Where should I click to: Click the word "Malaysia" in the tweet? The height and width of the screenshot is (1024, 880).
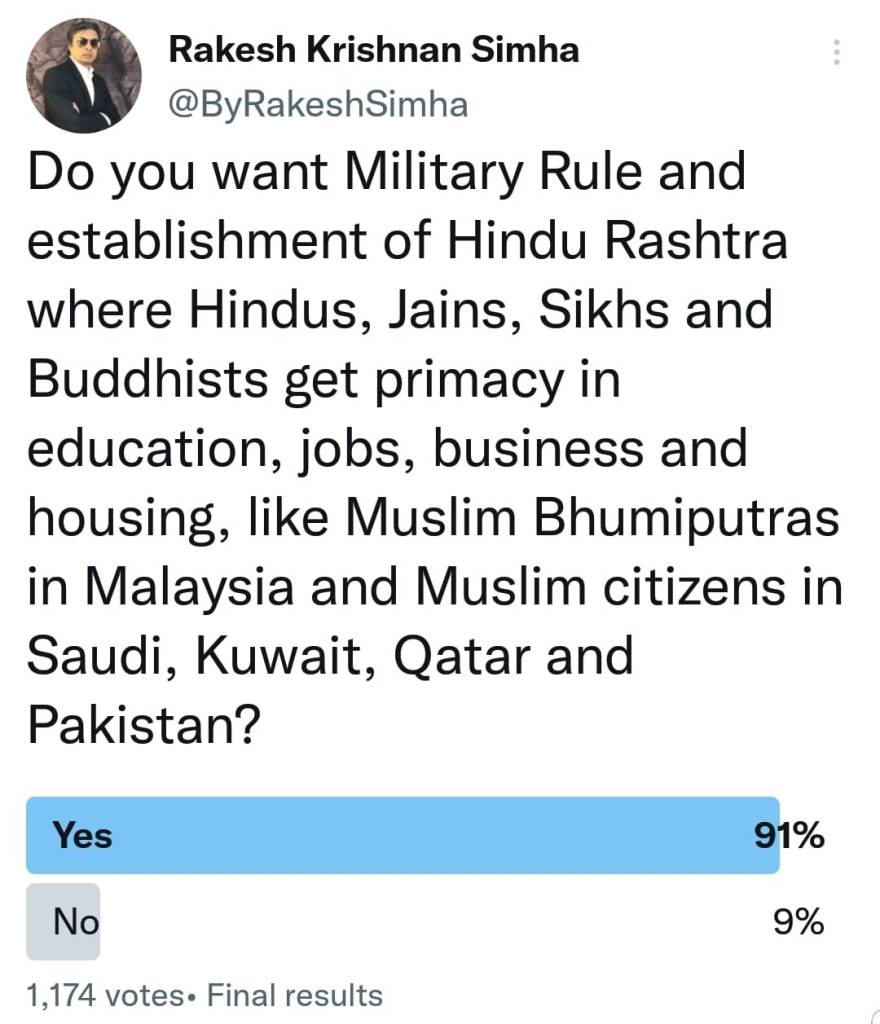(192, 587)
